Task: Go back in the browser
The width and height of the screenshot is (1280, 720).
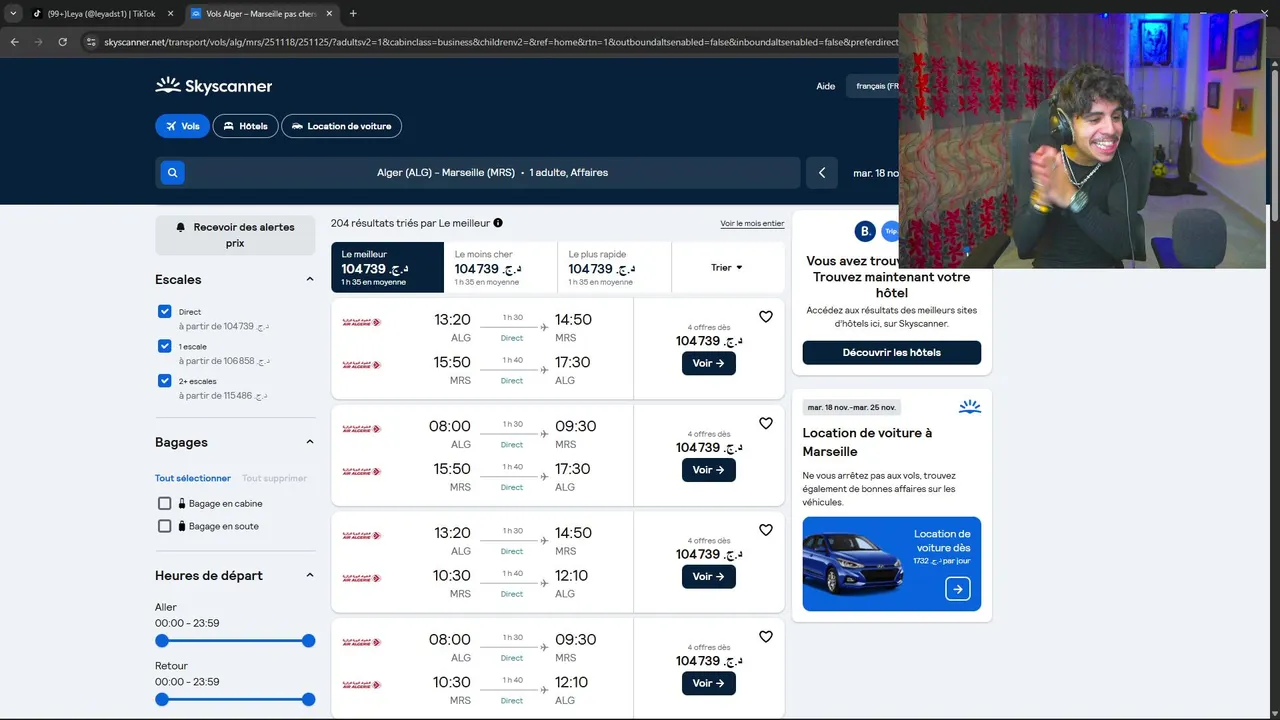Action: coord(14,42)
